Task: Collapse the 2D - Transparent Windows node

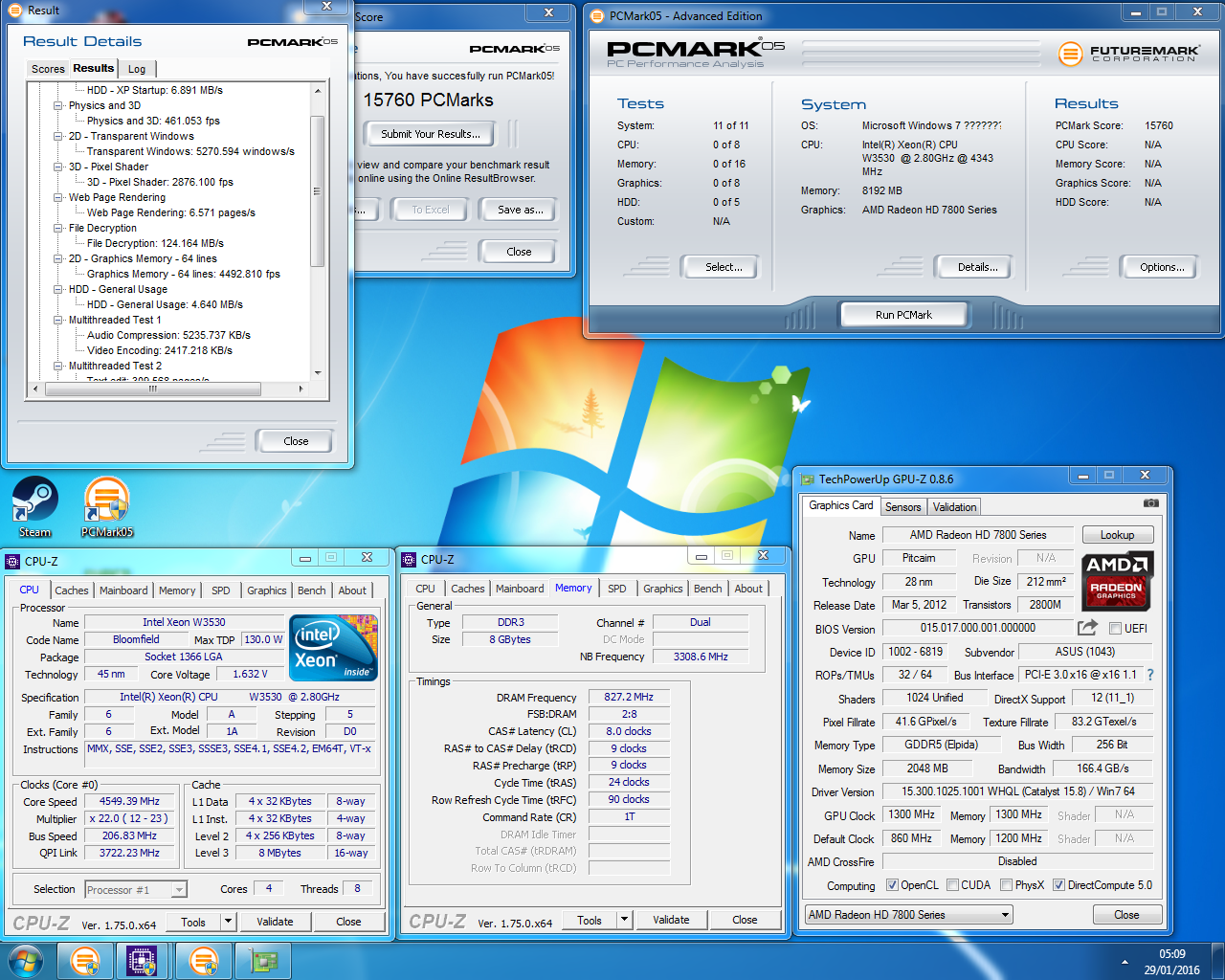Action: tap(58, 136)
